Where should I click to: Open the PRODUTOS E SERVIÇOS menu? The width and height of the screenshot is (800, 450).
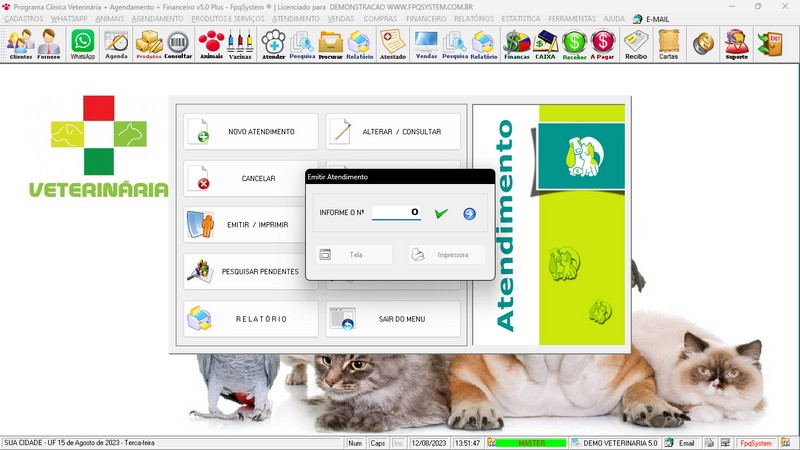click(x=228, y=19)
